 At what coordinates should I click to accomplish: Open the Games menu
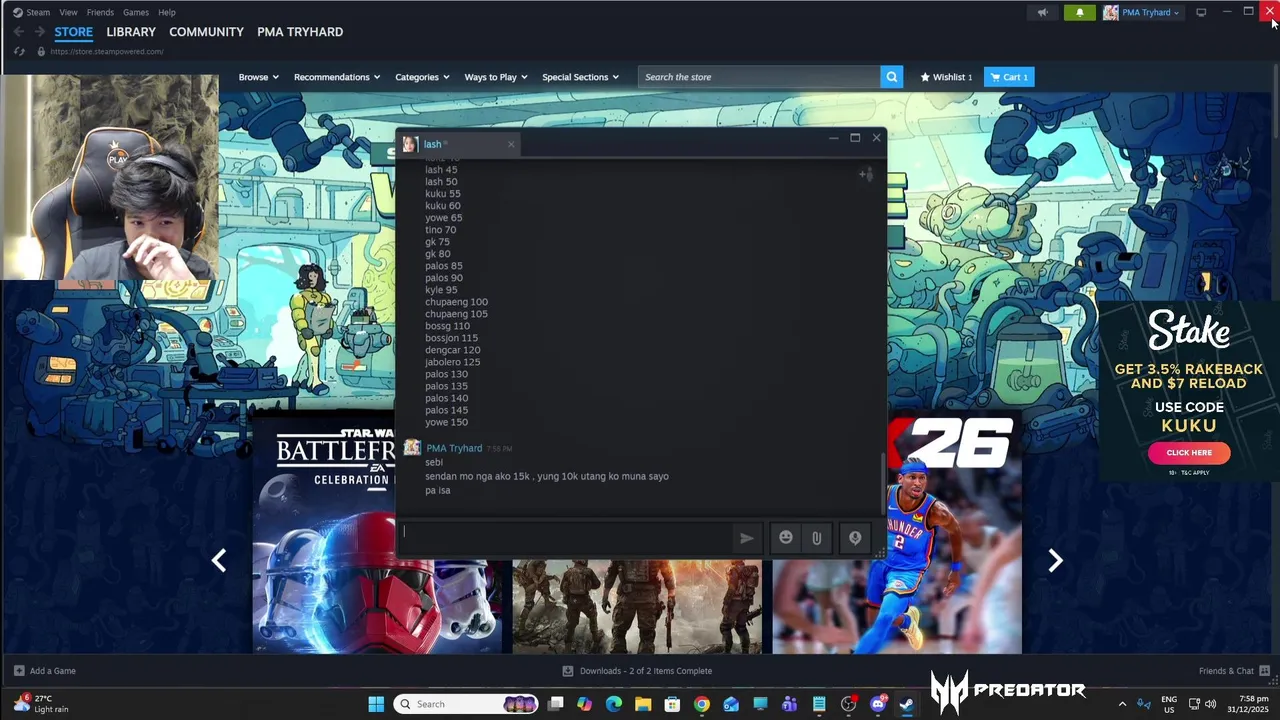coord(136,12)
